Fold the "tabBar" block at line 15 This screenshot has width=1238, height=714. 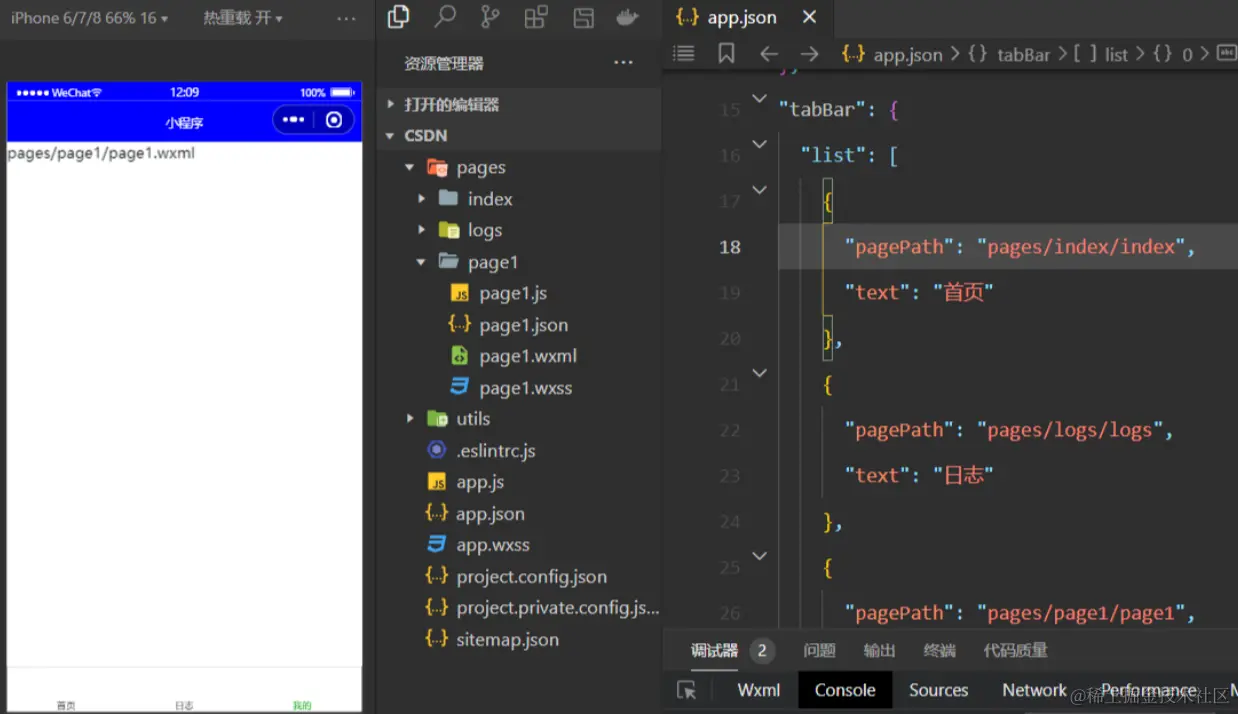[x=759, y=98]
